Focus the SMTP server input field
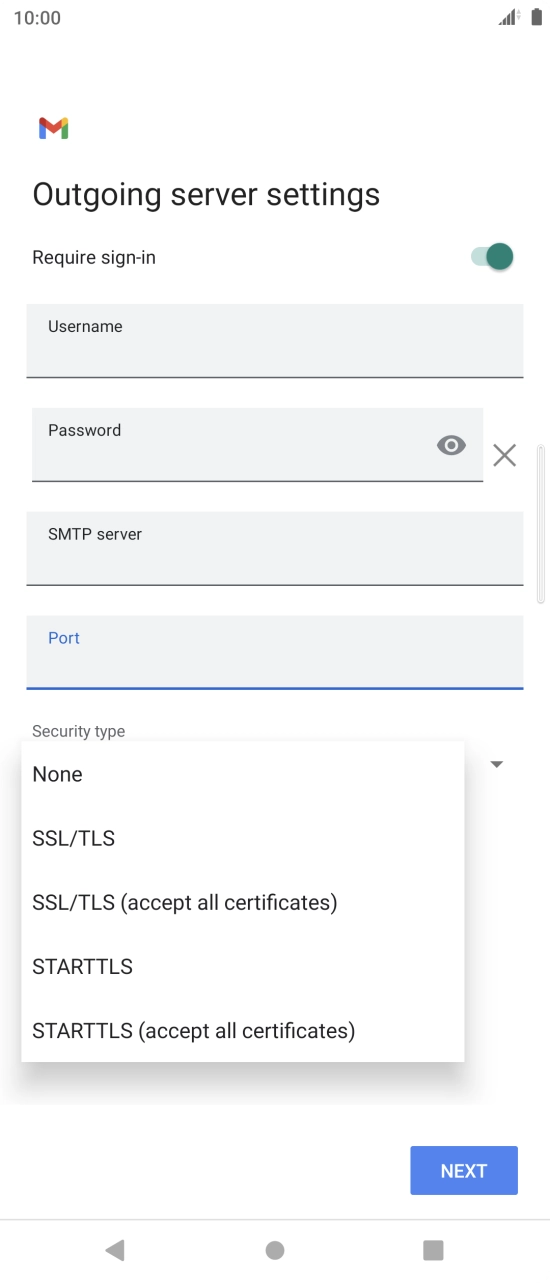This screenshot has width=550, height=1283. point(275,549)
